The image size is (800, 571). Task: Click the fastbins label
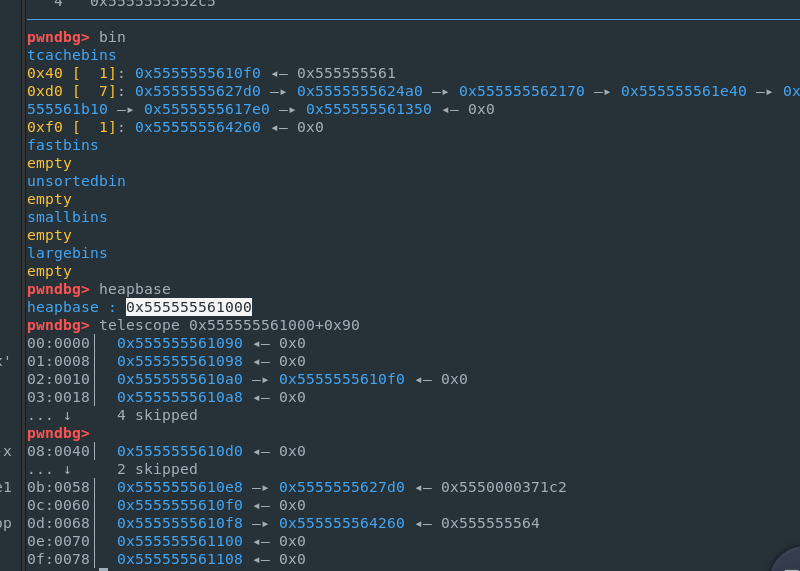pyautogui.click(x=62, y=145)
